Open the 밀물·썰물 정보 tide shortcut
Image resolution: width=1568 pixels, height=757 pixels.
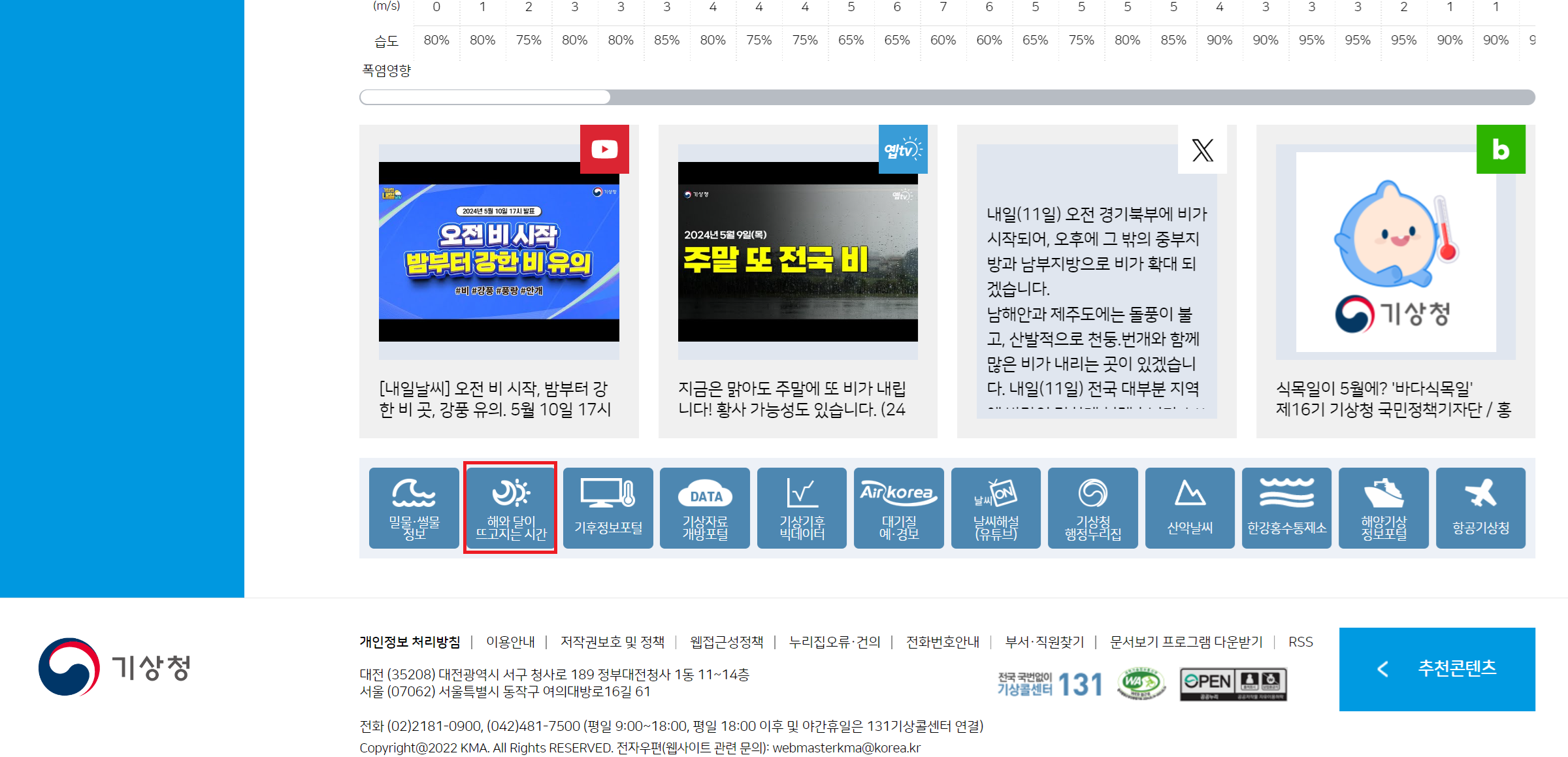click(x=414, y=507)
